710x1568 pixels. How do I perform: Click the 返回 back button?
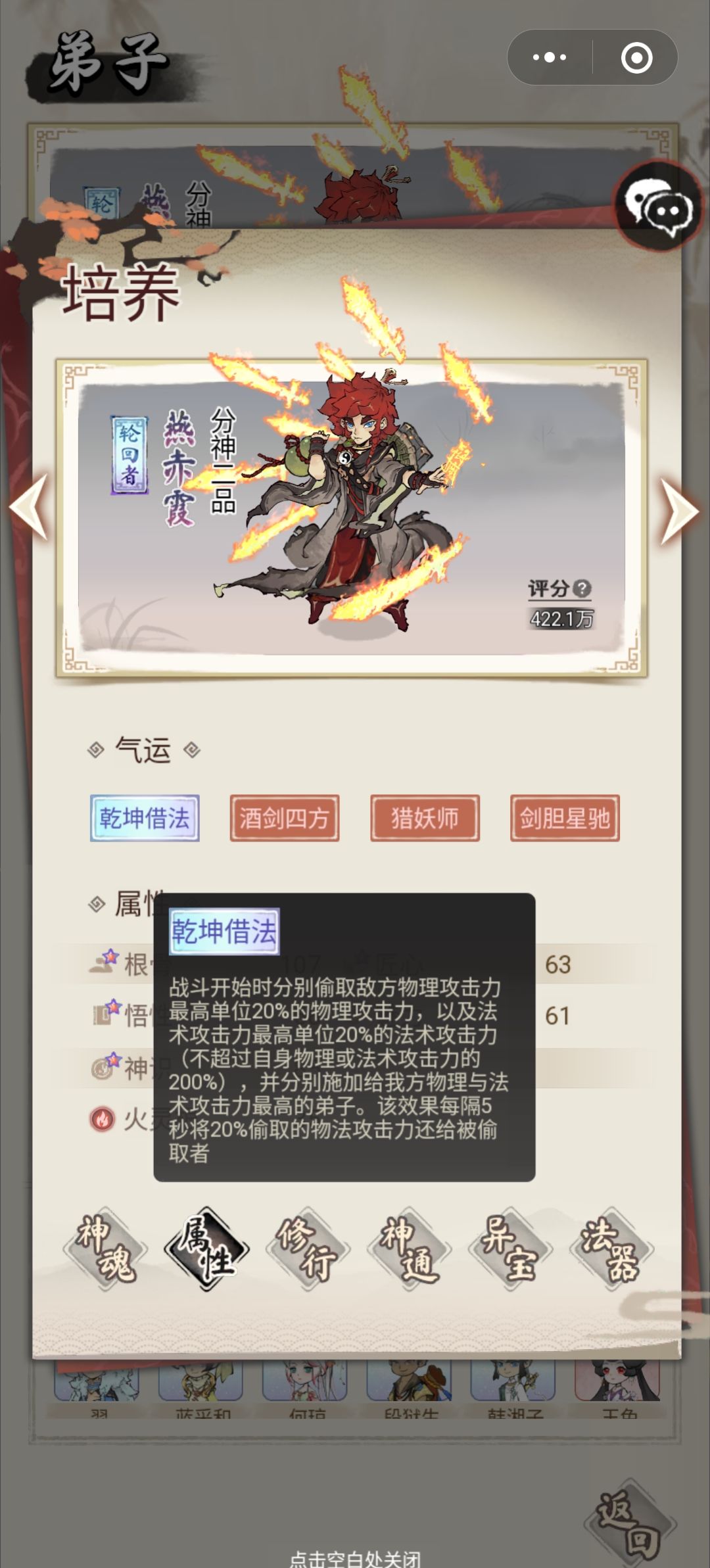point(629,1524)
